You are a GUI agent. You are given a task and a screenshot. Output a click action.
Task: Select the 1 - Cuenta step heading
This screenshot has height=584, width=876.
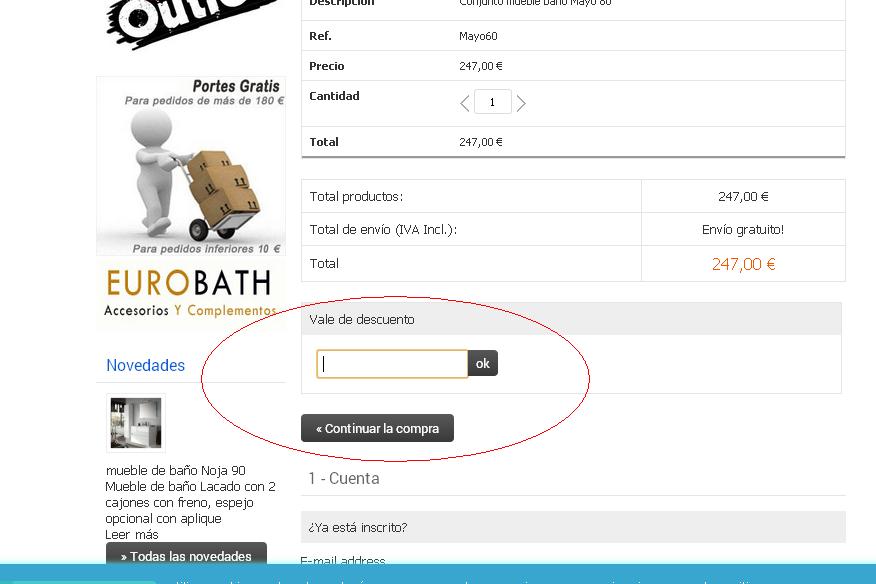click(x=344, y=478)
